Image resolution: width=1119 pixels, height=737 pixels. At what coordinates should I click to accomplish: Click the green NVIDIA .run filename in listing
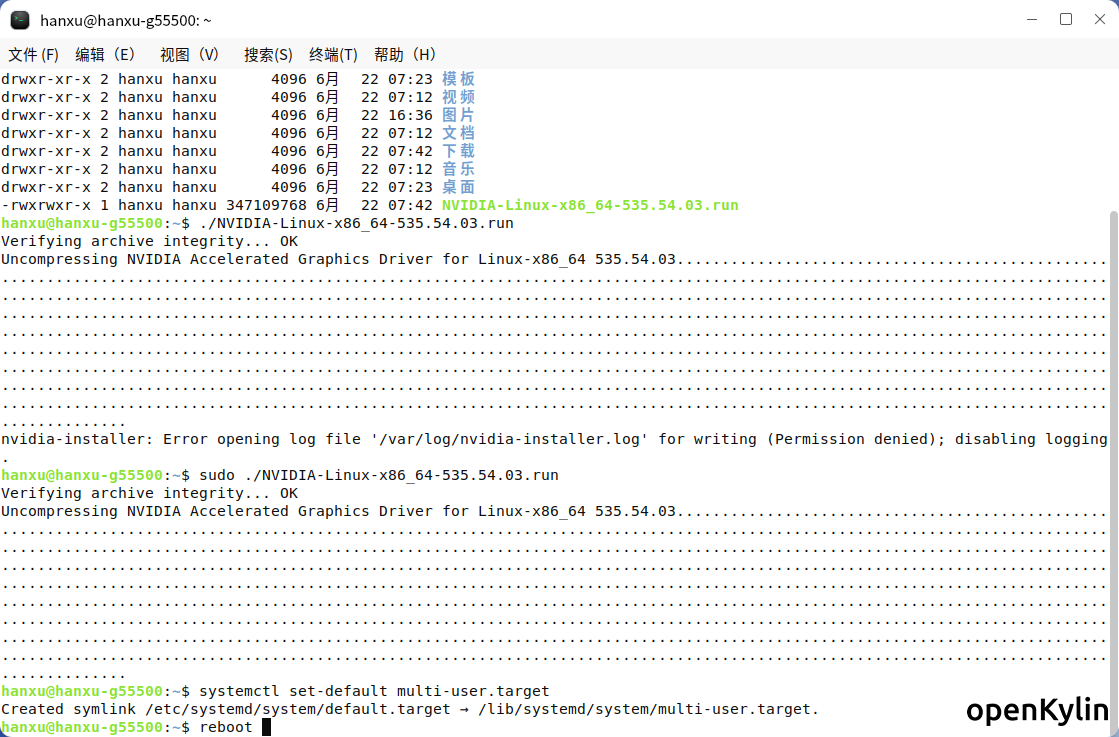pos(590,205)
